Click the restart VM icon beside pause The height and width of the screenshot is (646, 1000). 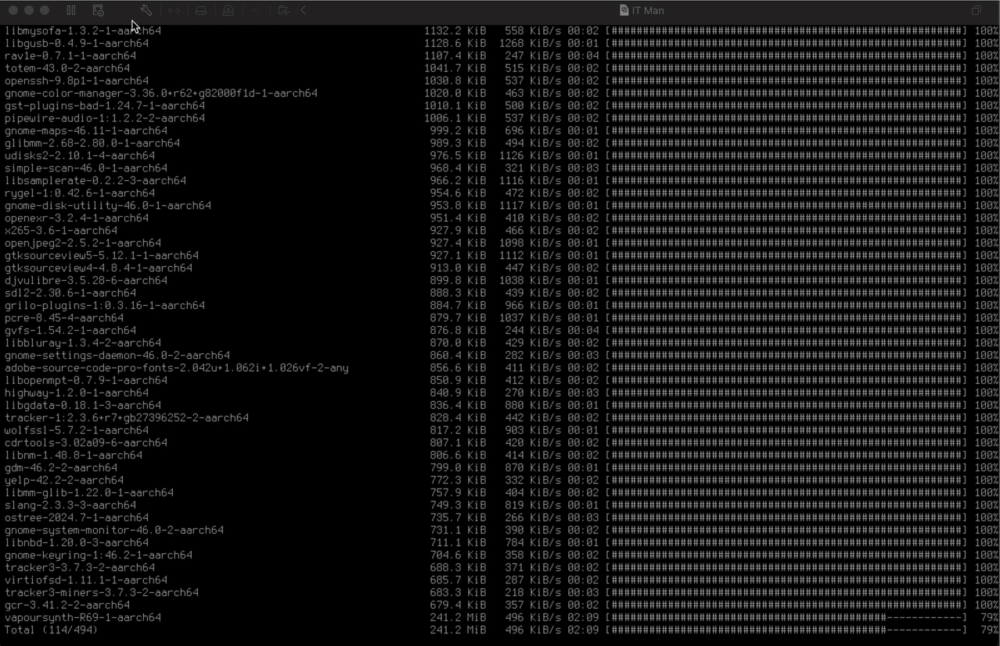98,10
